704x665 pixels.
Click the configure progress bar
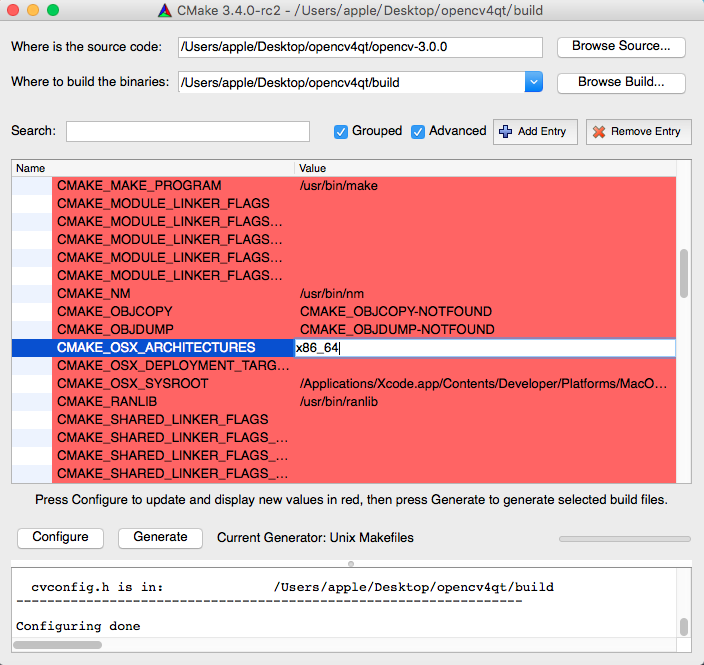tap(625, 538)
